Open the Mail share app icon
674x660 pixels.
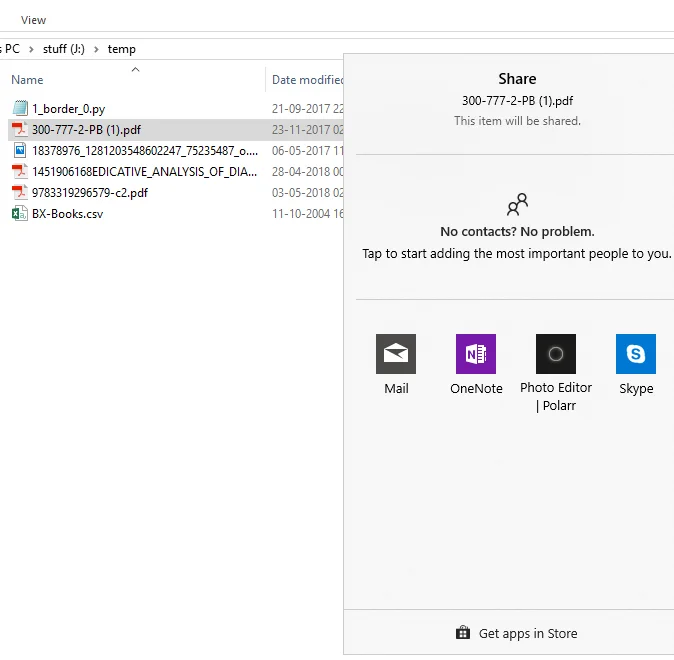(396, 354)
